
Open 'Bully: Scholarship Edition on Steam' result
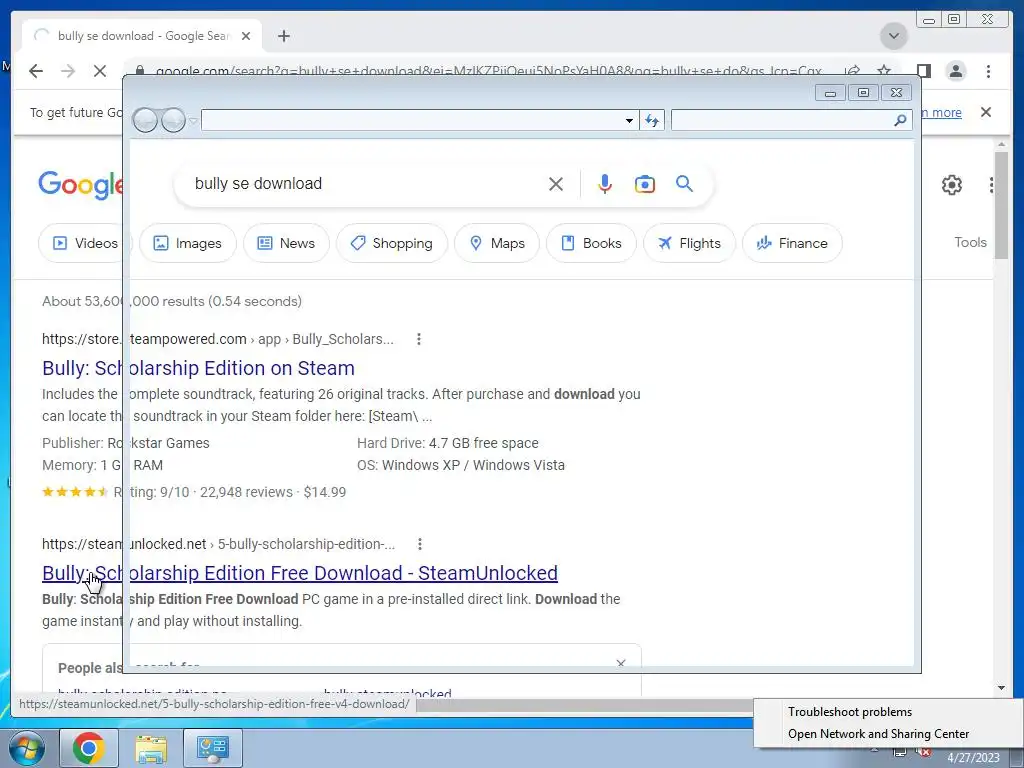tap(199, 368)
